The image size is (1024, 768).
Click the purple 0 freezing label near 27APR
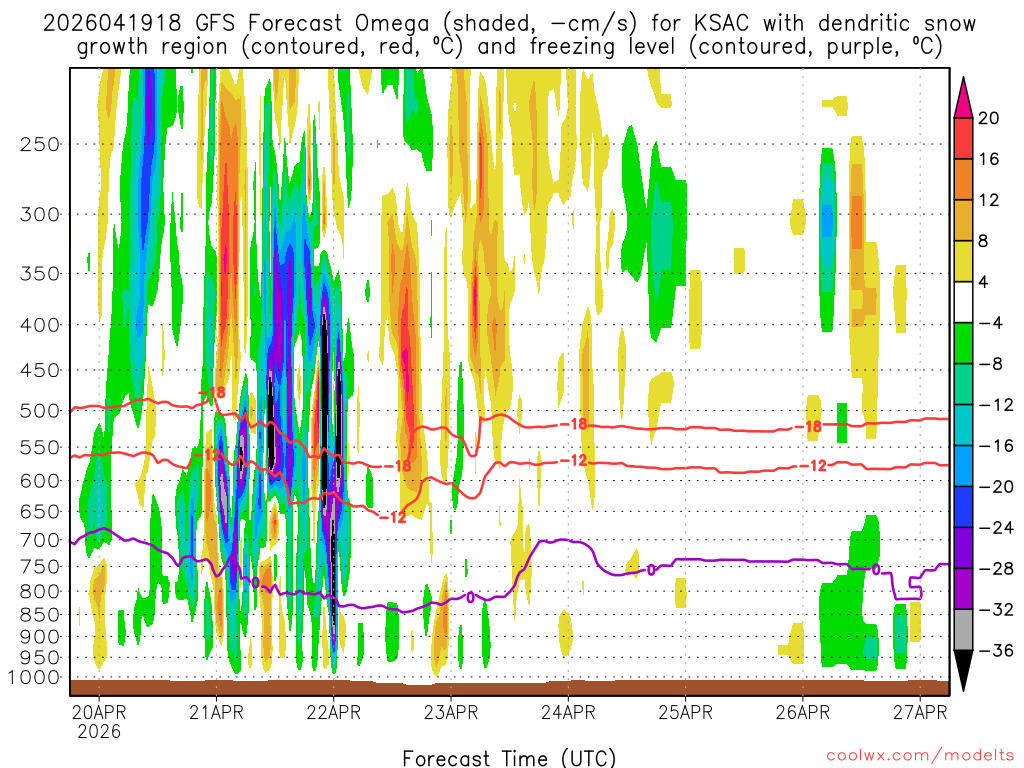point(876,569)
